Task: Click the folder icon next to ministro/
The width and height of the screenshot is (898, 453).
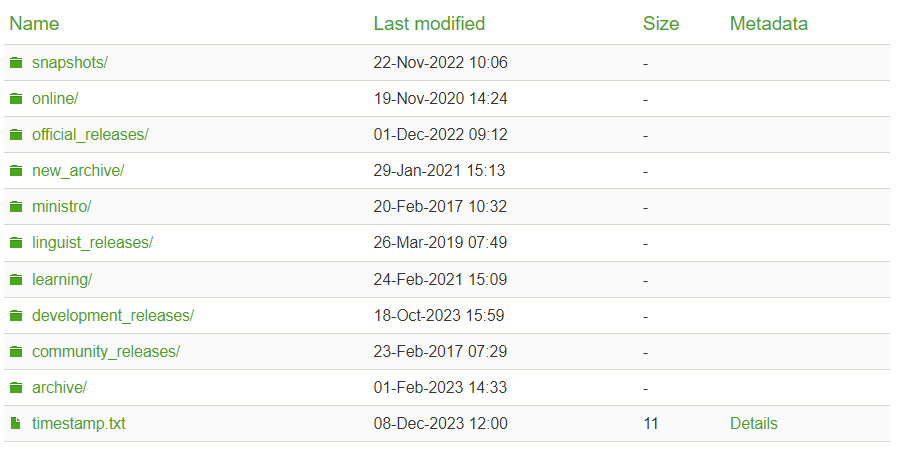Action: tap(16, 207)
